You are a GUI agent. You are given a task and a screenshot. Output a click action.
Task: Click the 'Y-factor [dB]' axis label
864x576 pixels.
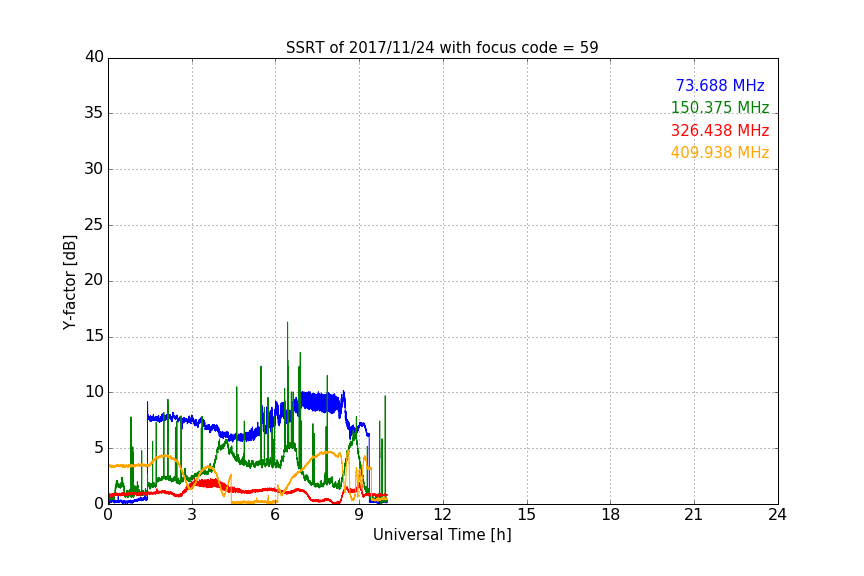click(69, 283)
